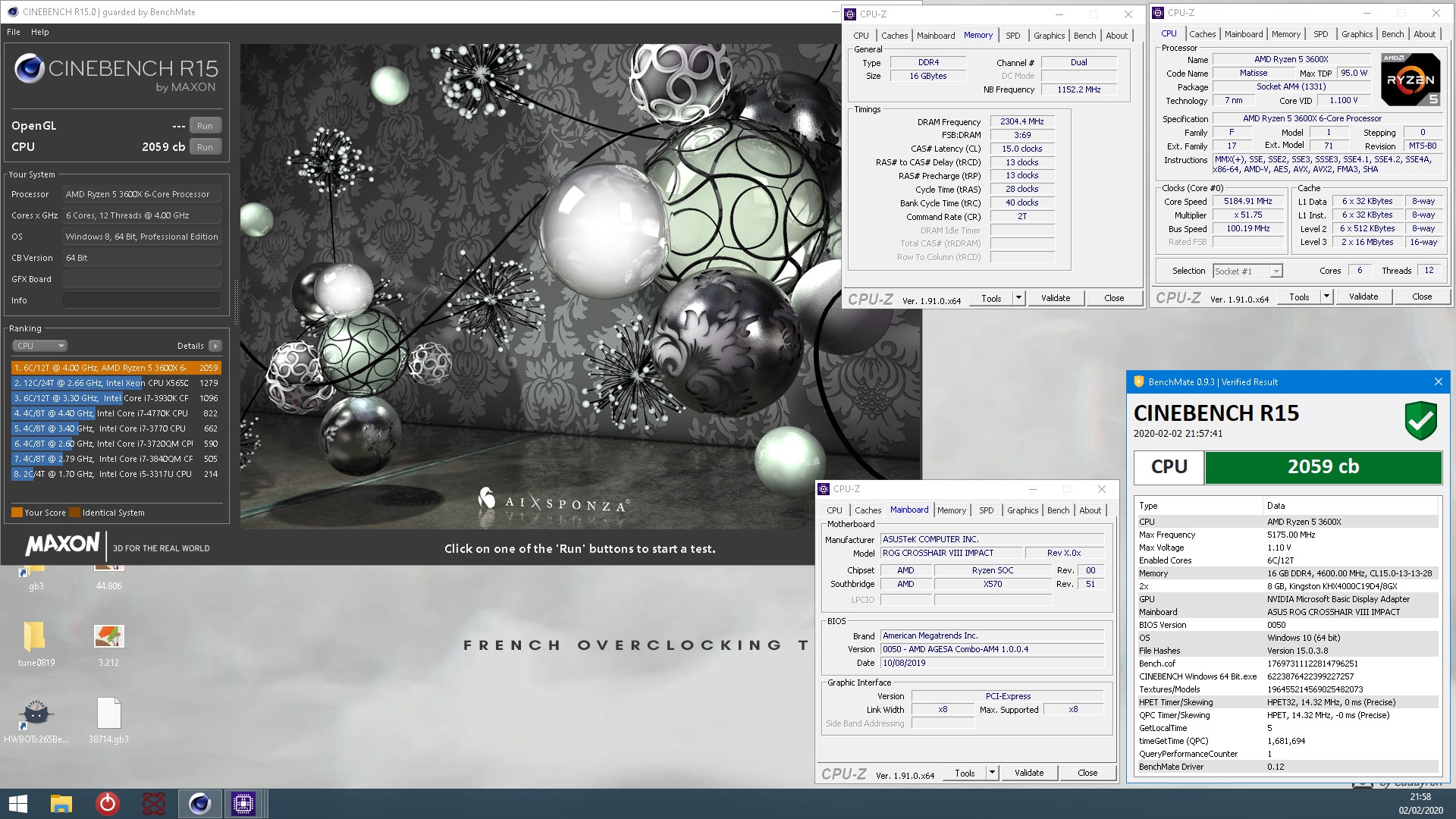This screenshot has width=1456, height=819.
Task: Click the orange Your Score legend swatch
Action: click(x=17, y=513)
